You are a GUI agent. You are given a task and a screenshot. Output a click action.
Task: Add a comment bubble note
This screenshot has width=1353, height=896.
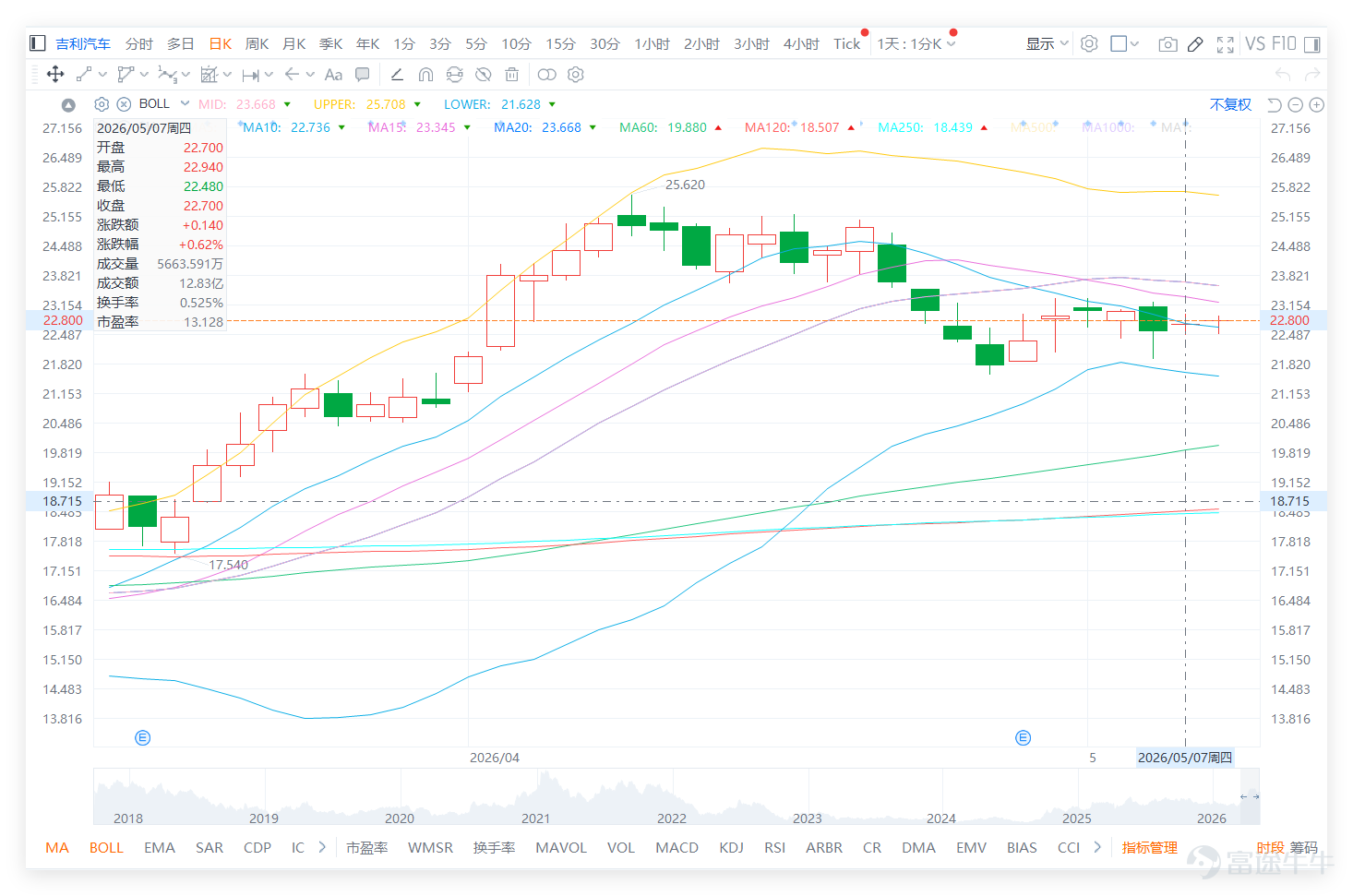[x=363, y=75]
